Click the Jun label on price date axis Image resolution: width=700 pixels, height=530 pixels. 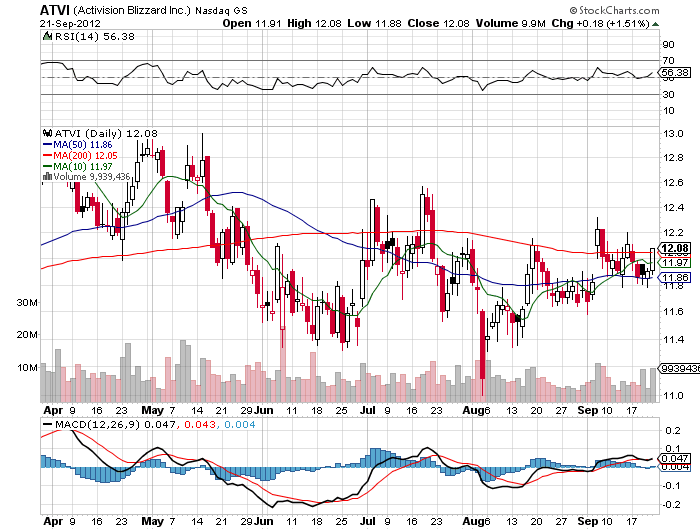point(263,410)
